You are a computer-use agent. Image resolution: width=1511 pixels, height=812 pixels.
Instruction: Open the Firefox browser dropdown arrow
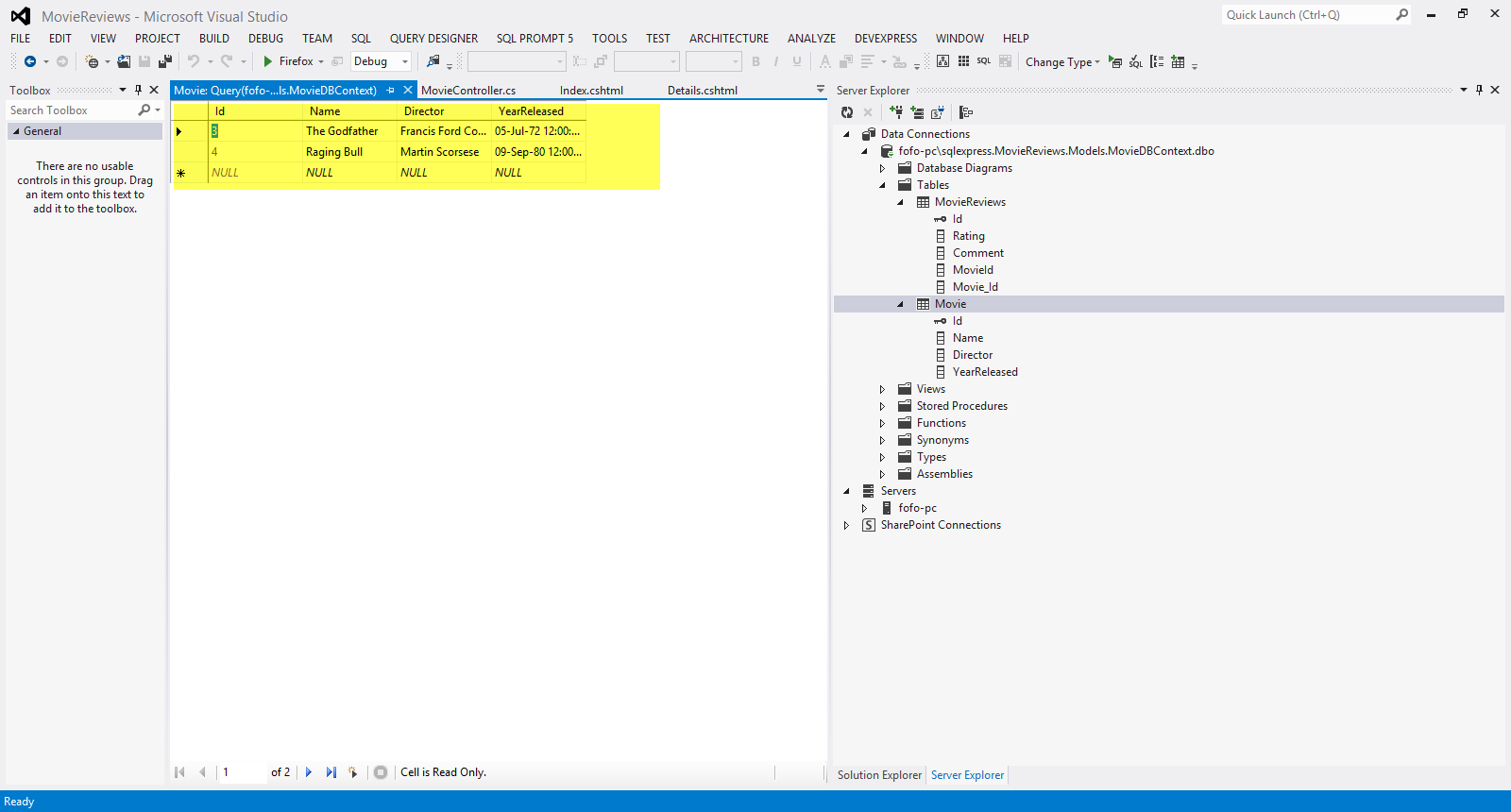tap(321, 62)
